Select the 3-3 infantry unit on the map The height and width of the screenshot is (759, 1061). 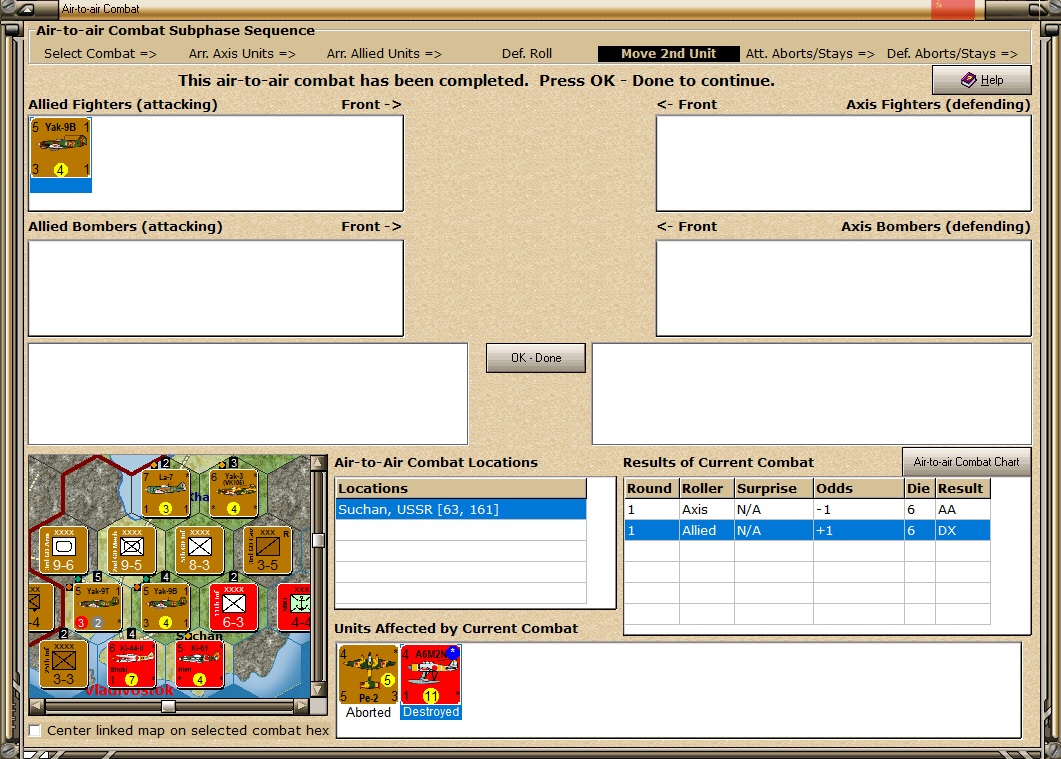tap(64, 664)
